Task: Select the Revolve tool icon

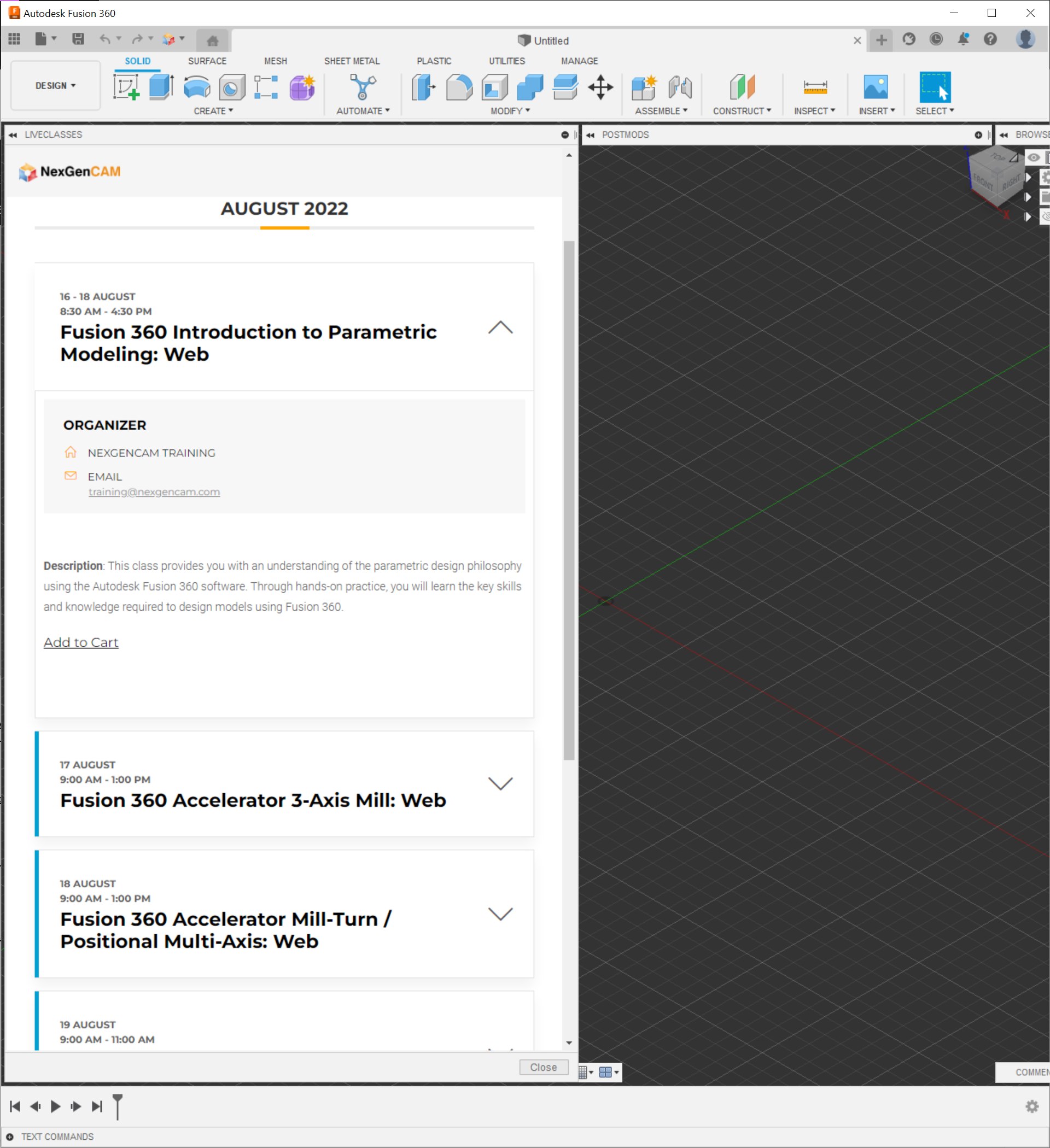Action: pyautogui.click(x=197, y=87)
